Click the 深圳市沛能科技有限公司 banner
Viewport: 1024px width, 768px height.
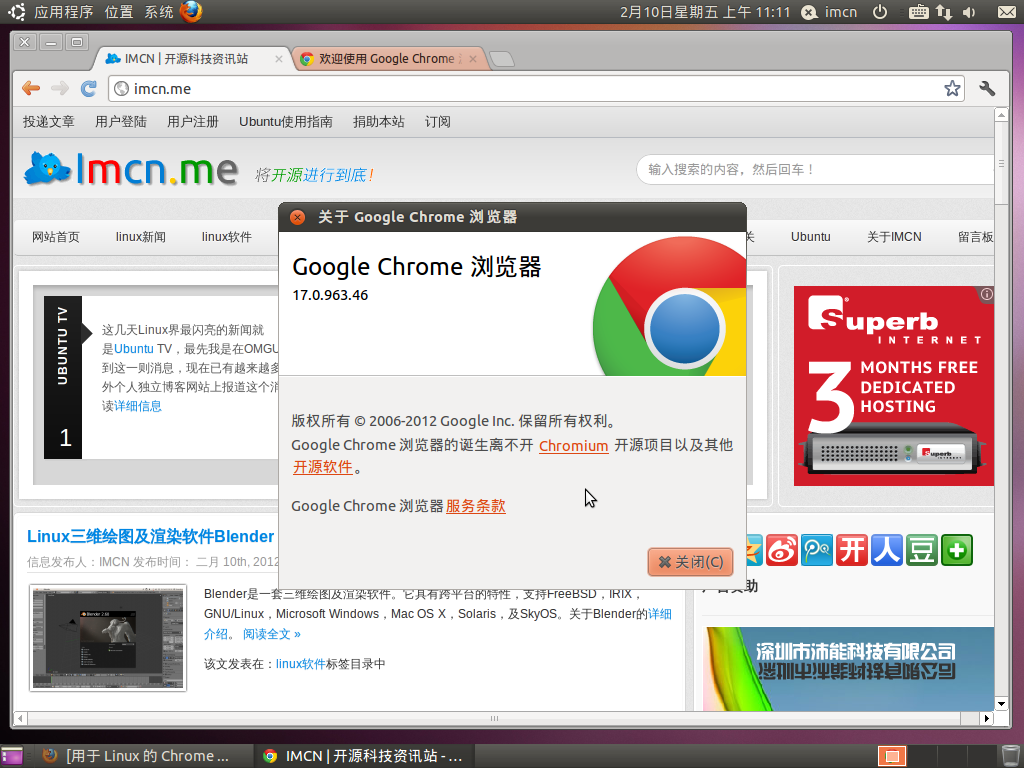(x=849, y=669)
